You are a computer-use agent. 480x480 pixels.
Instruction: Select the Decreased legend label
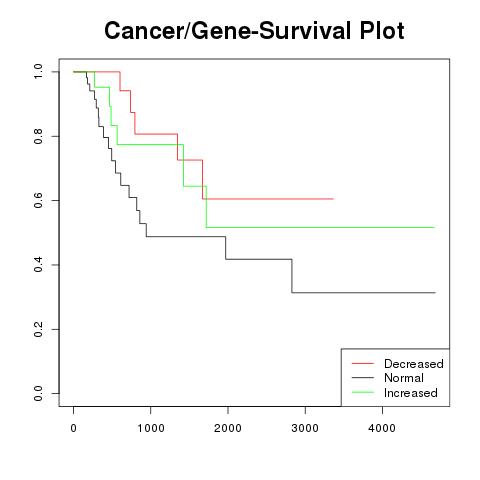[414, 364]
